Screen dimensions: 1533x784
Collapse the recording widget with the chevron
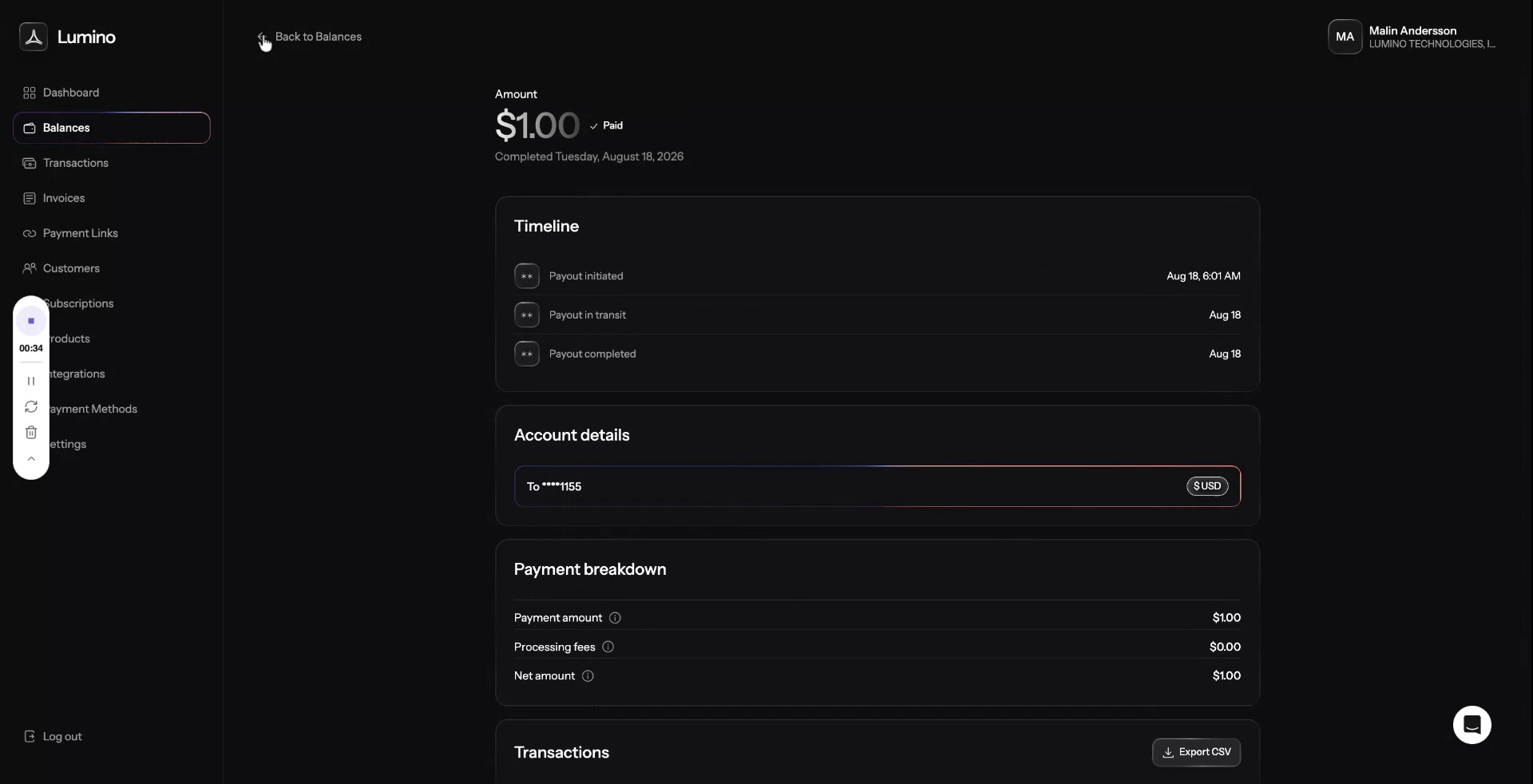click(31, 459)
